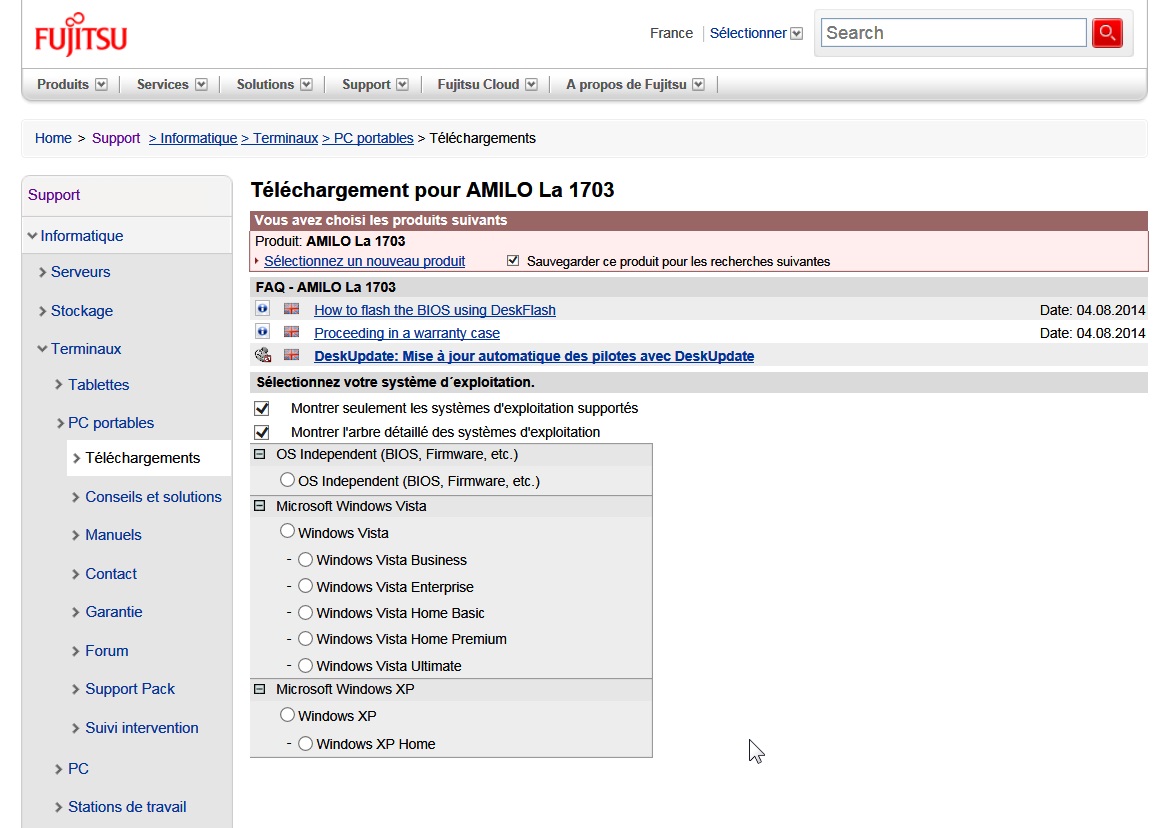Click the UK flag next to DeskFlash FAQ
The image size is (1154, 828).
(x=291, y=309)
